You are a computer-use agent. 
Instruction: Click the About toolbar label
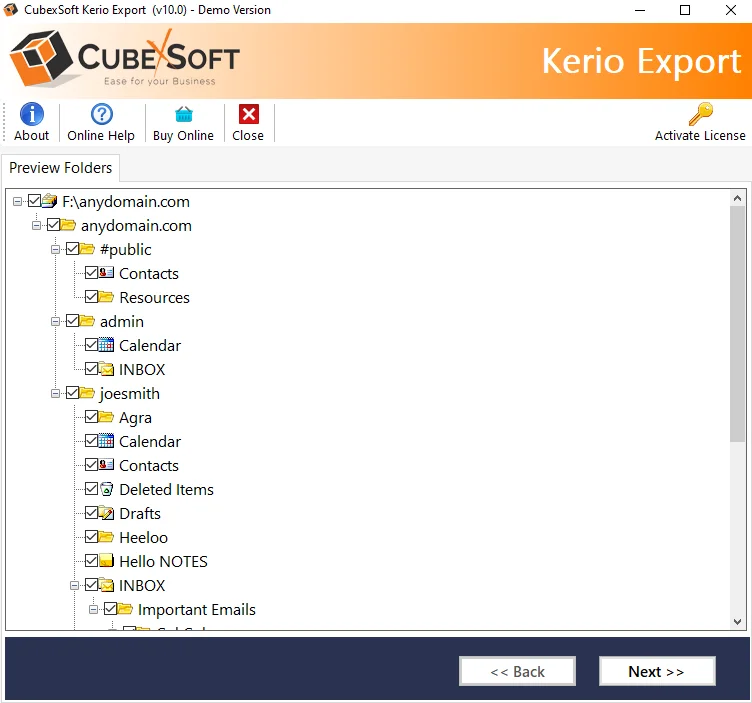pyautogui.click(x=32, y=136)
